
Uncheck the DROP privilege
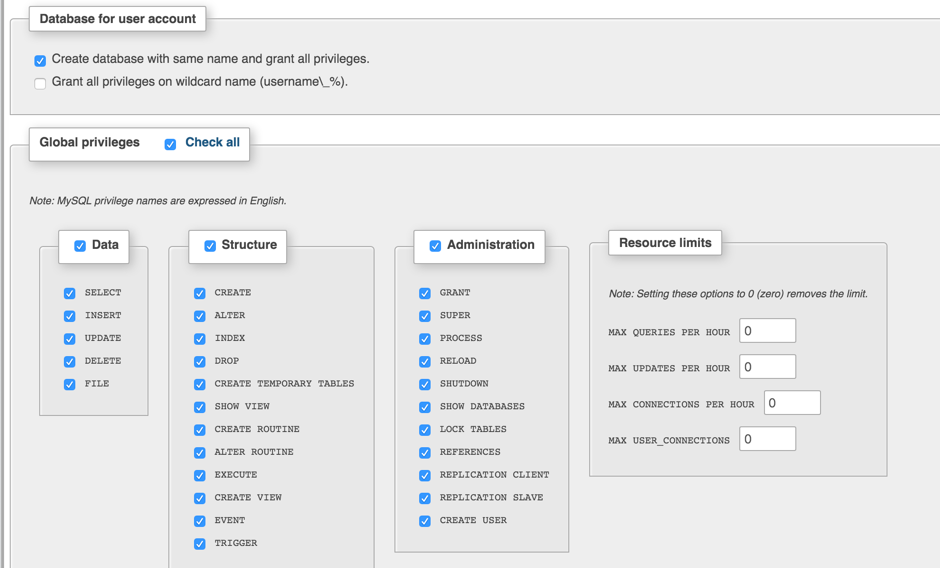click(x=200, y=362)
